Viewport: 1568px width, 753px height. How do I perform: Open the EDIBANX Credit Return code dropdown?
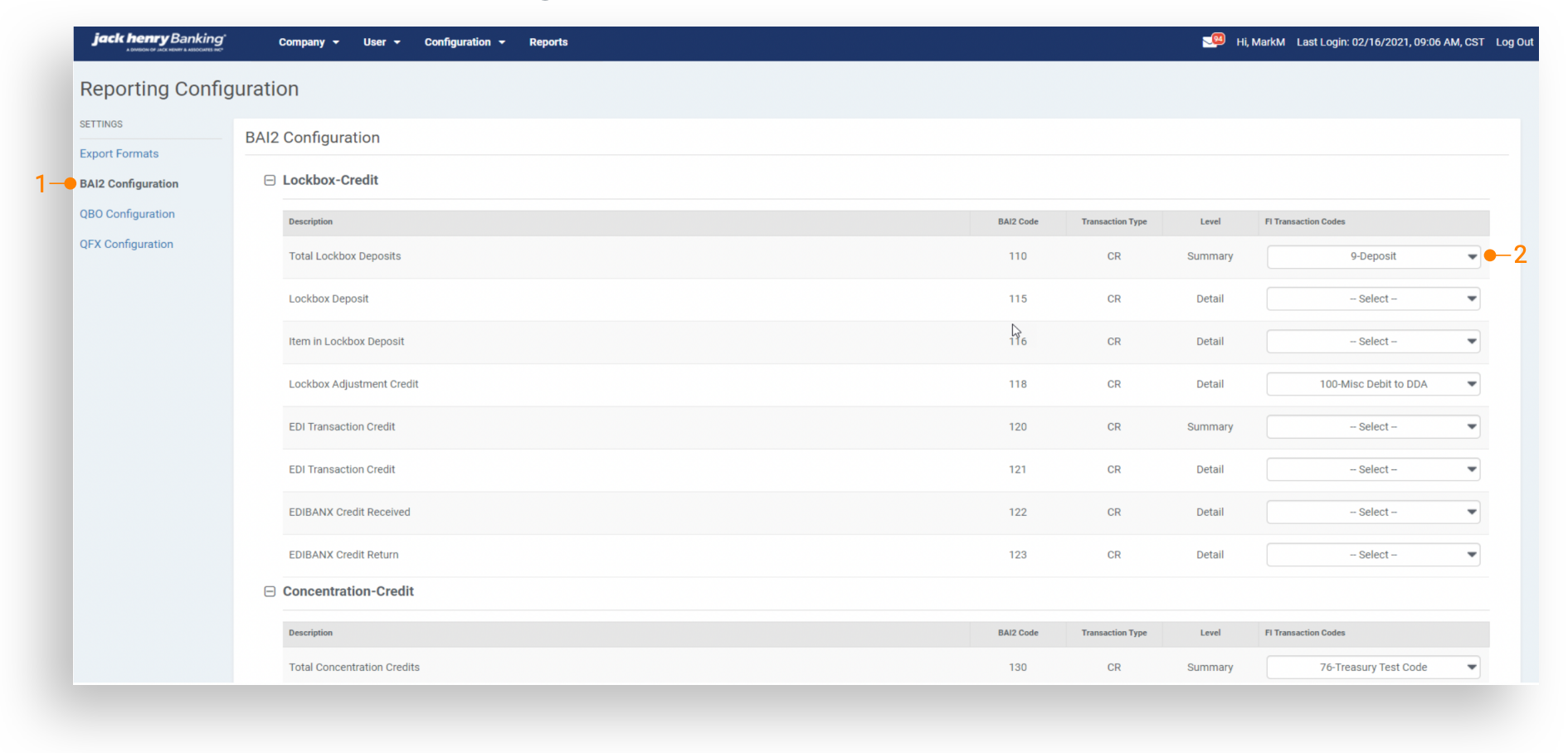coord(1373,555)
